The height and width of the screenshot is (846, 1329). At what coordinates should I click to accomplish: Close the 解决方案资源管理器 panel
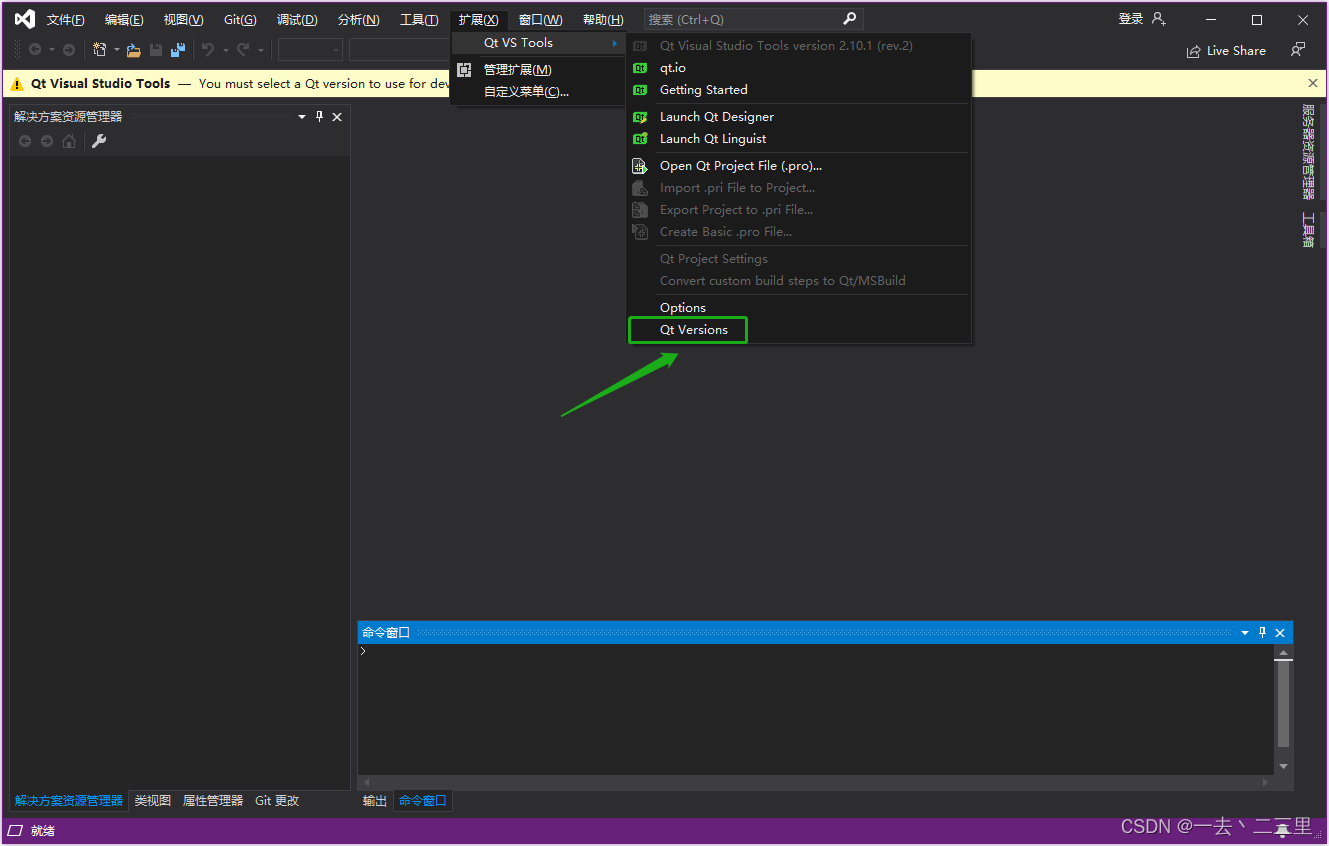[x=337, y=117]
